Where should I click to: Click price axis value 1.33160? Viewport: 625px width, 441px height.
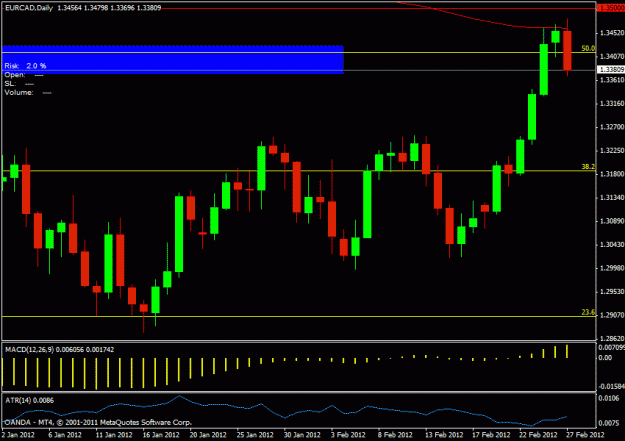point(612,104)
